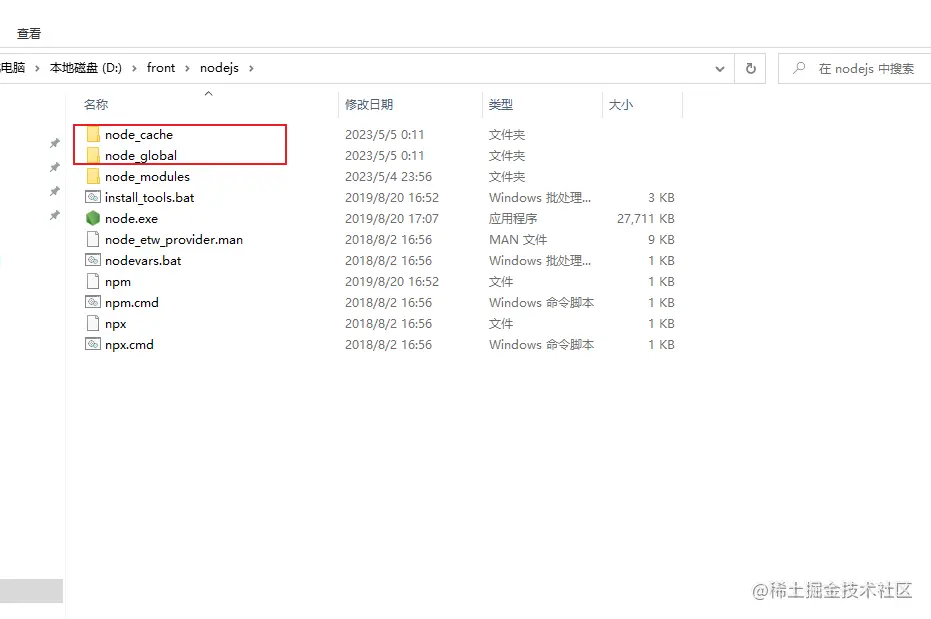Expand the chevron before 本地磁盘 (D:)

click(37, 68)
